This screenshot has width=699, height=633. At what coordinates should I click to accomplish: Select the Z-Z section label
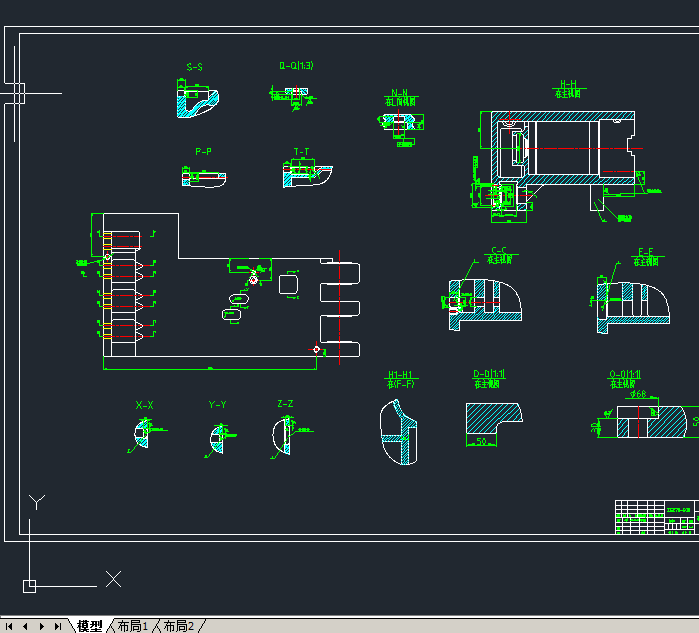click(x=285, y=404)
